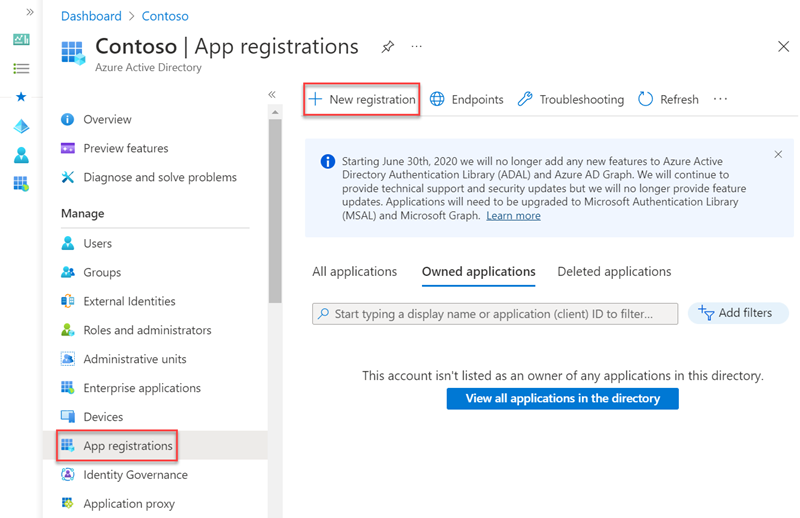800x518 pixels.
Task: Go to Dashboard breadcrumb
Action: pyautogui.click(x=91, y=16)
